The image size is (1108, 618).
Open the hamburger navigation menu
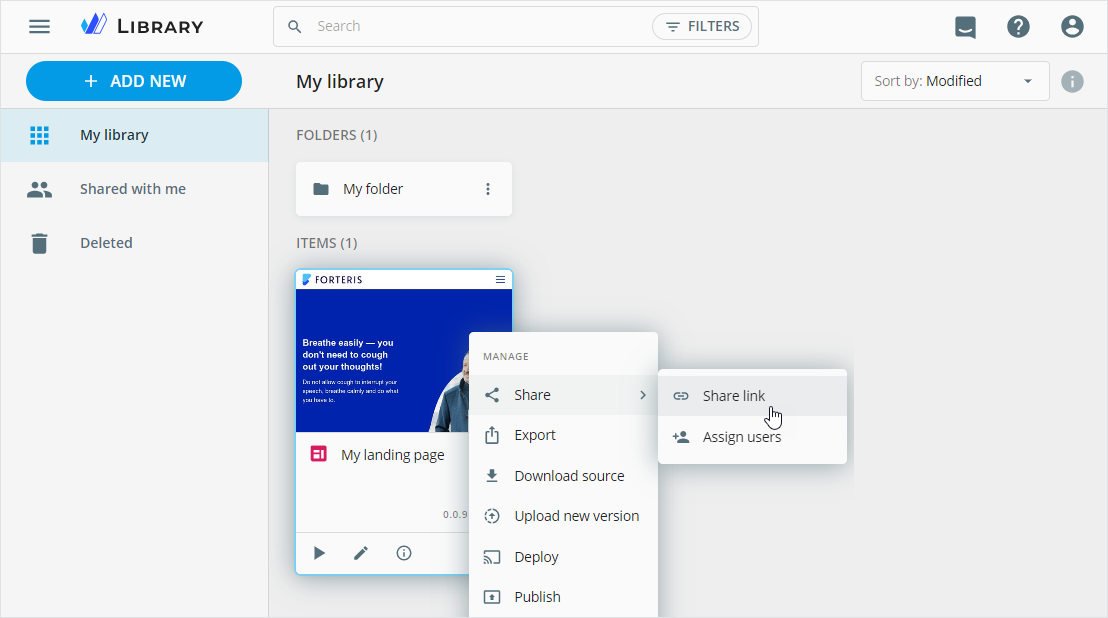tap(39, 27)
